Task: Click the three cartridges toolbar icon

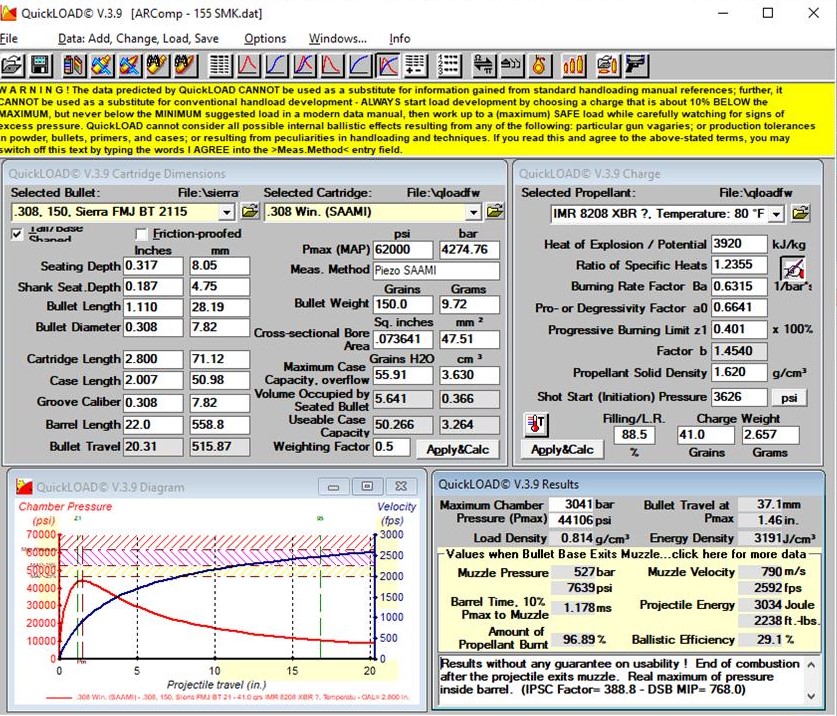Action: [573, 65]
